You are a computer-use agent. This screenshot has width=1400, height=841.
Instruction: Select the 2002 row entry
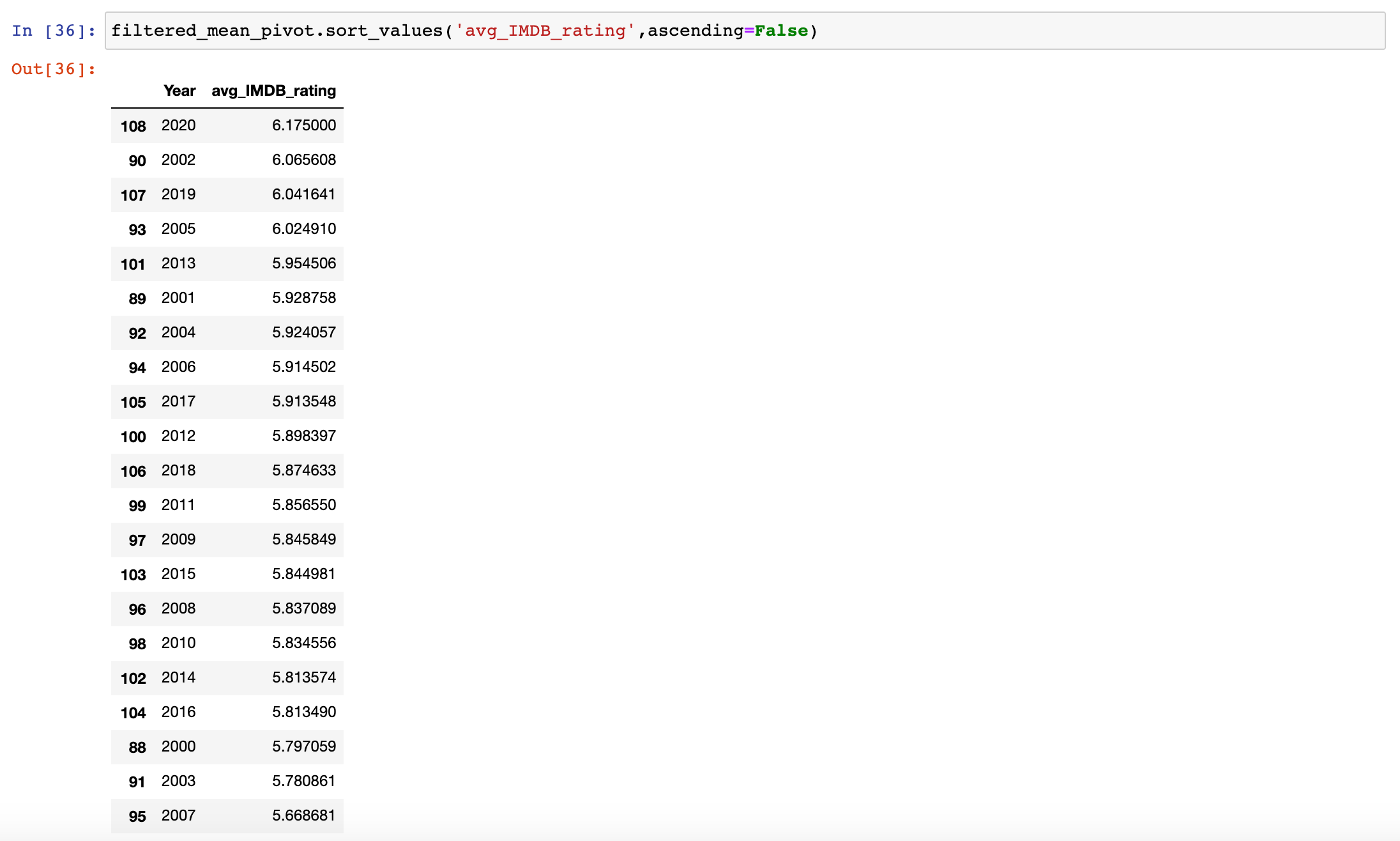tap(179, 160)
